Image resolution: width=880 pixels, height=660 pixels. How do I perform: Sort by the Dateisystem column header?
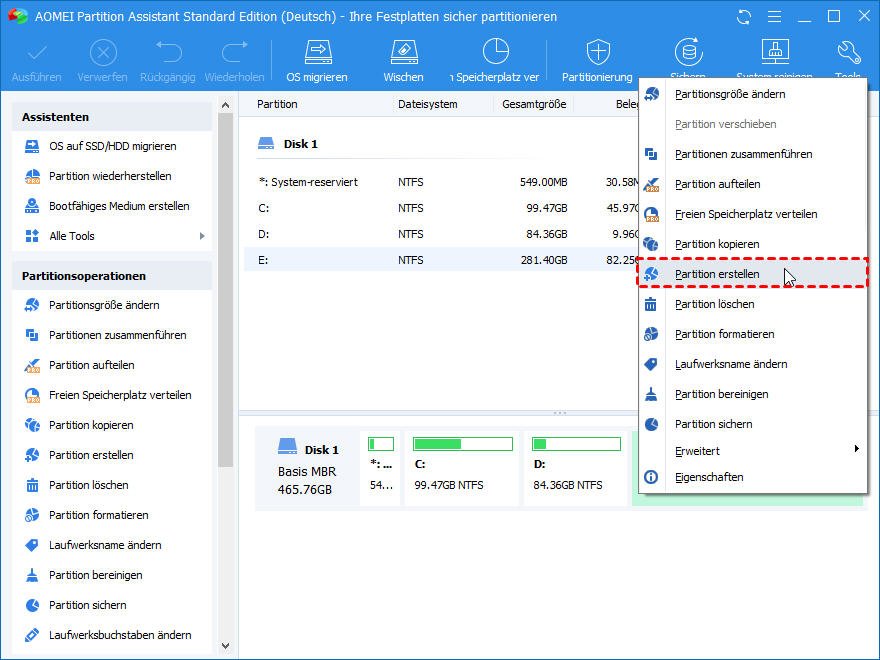click(x=428, y=104)
